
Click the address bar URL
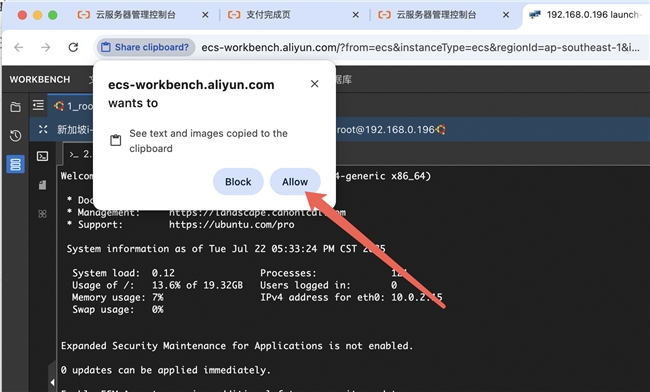420,47
